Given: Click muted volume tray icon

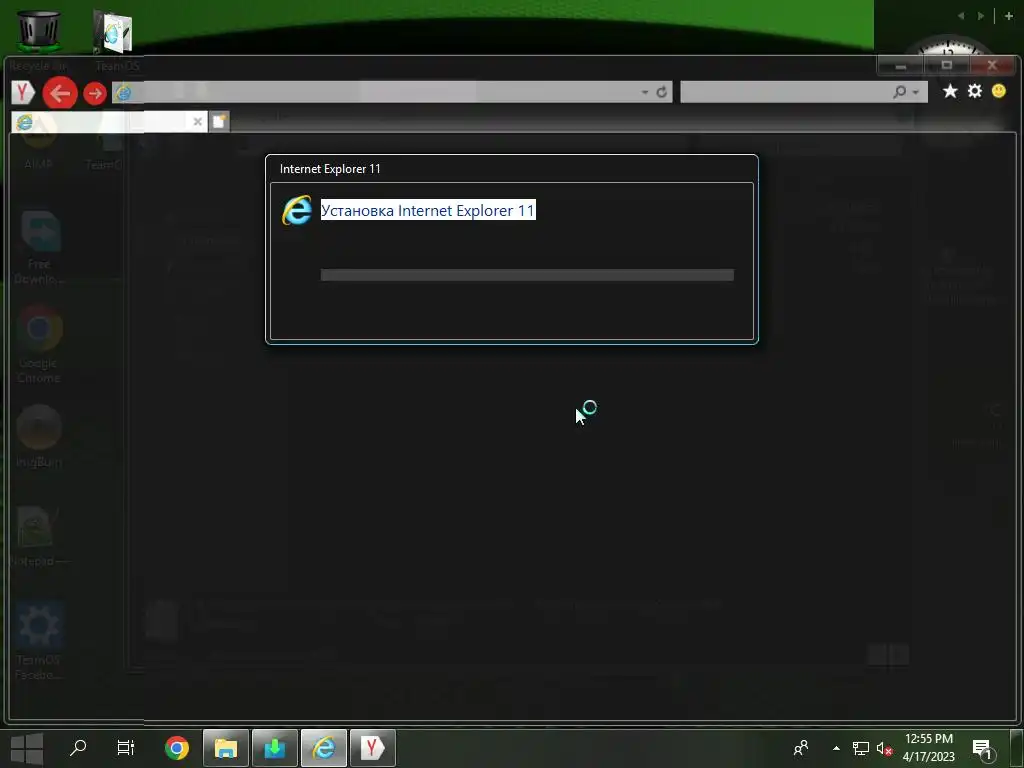Looking at the screenshot, I should pyautogui.click(x=884, y=748).
